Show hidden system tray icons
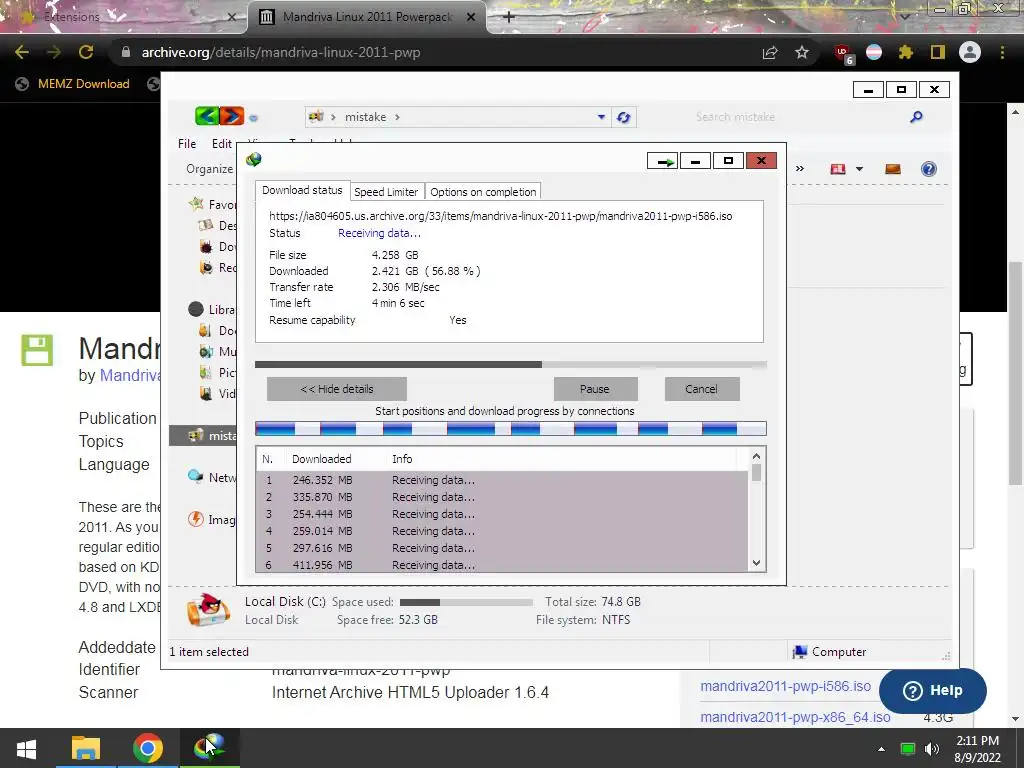1024x768 pixels. tap(881, 749)
